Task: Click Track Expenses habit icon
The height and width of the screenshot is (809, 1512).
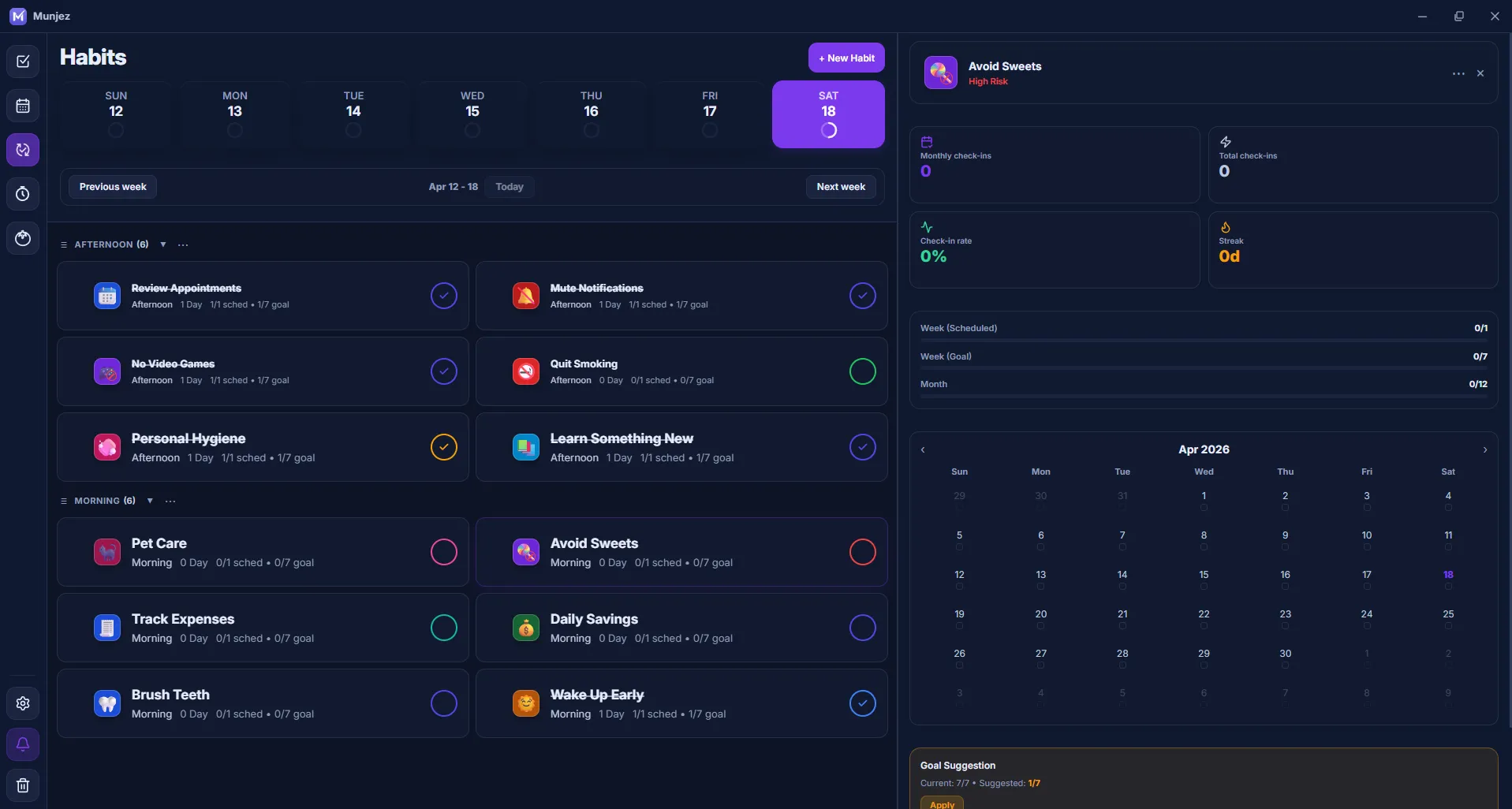Action: (x=107, y=628)
